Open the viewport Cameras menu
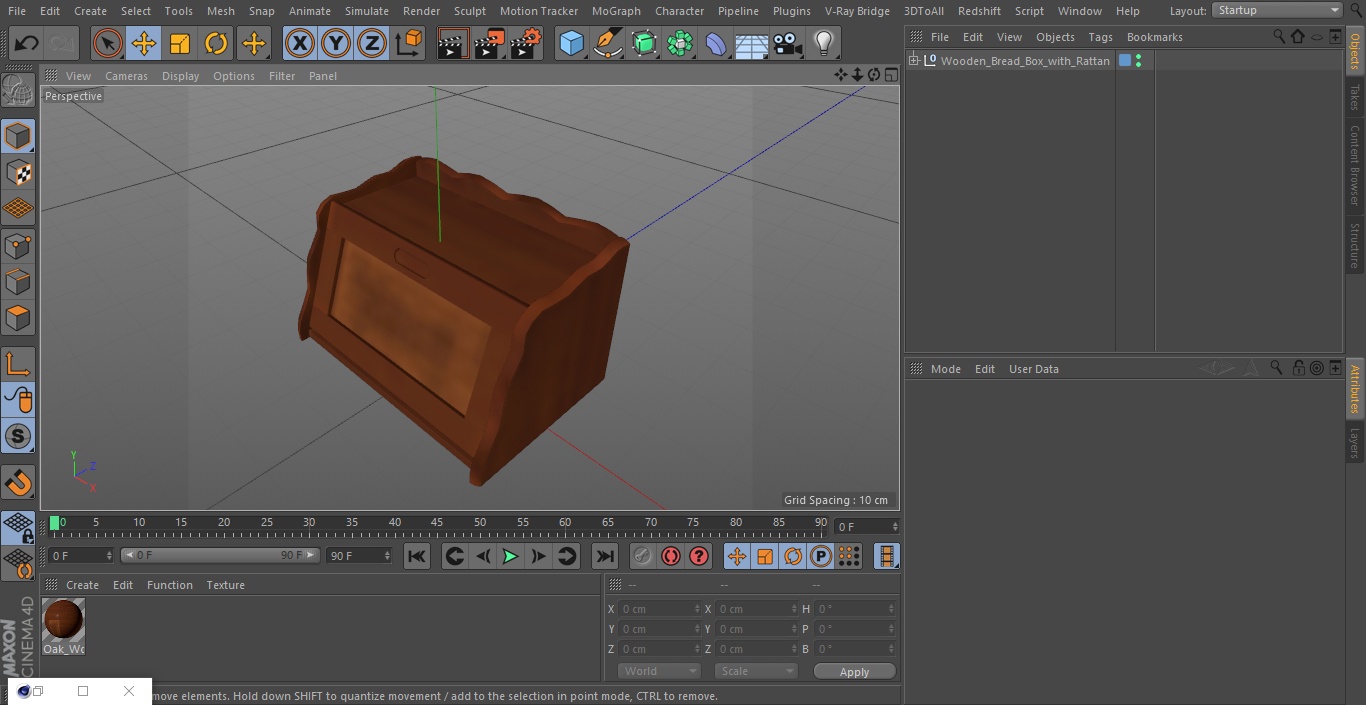Image resolution: width=1366 pixels, height=705 pixels. click(x=126, y=76)
